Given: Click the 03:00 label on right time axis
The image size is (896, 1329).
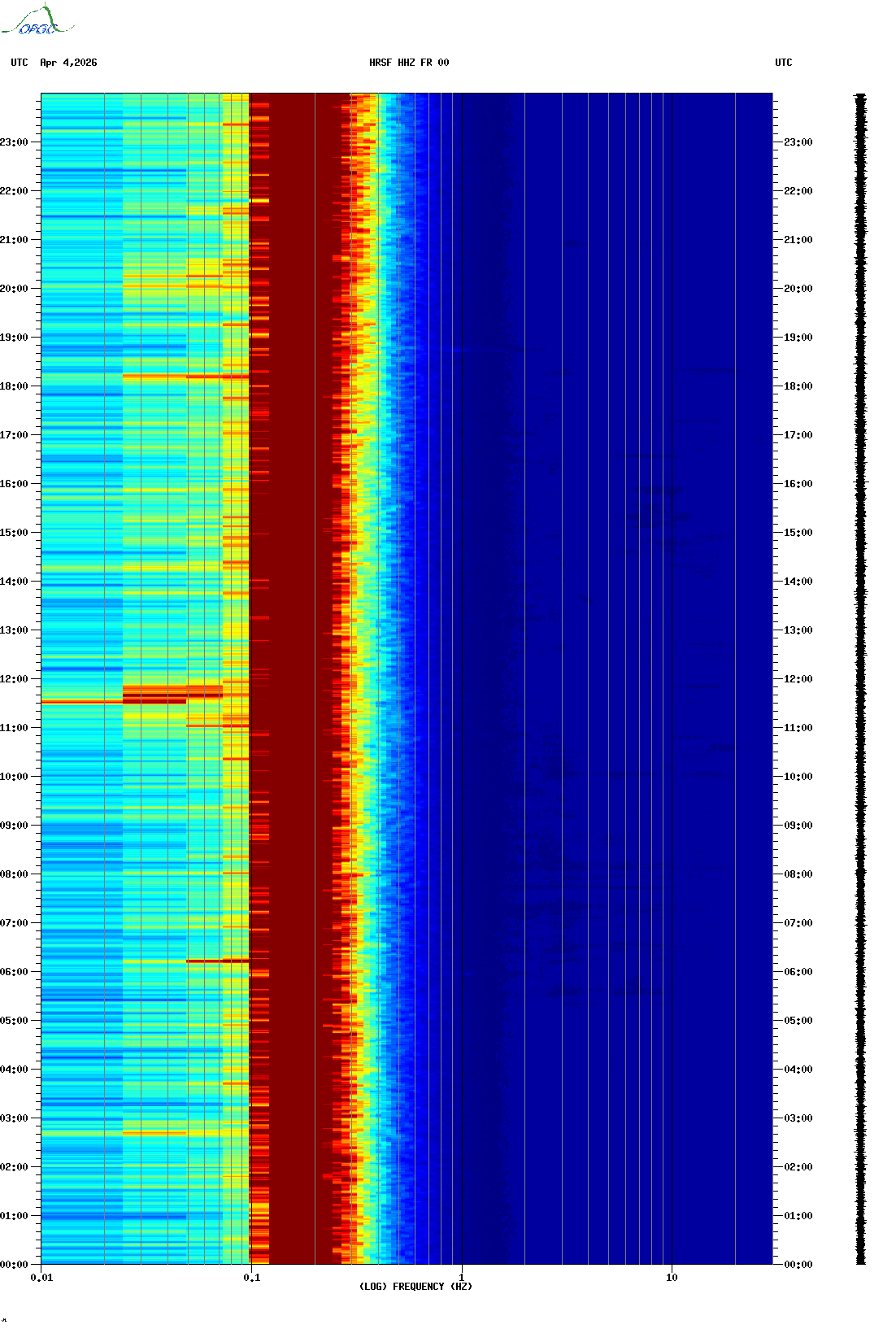Looking at the screenshot, I should point(798,1118).
